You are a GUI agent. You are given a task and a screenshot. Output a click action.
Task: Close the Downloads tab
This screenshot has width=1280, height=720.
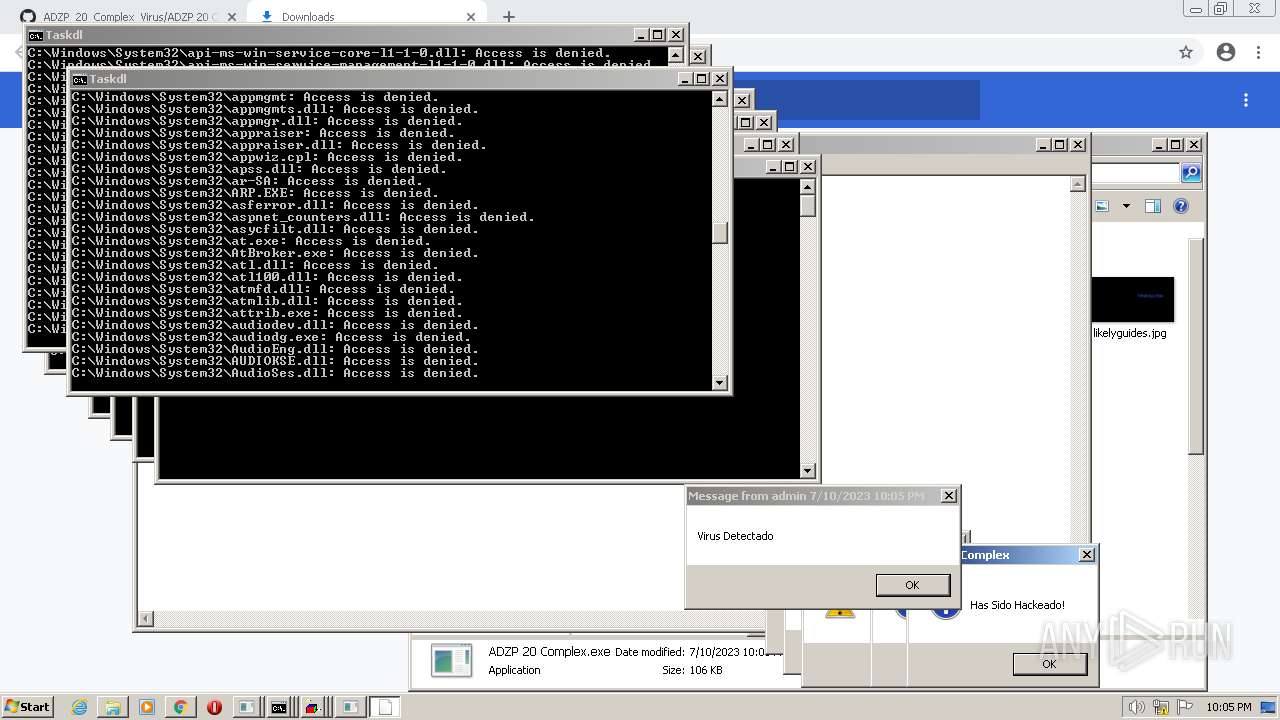click(471, 17)
